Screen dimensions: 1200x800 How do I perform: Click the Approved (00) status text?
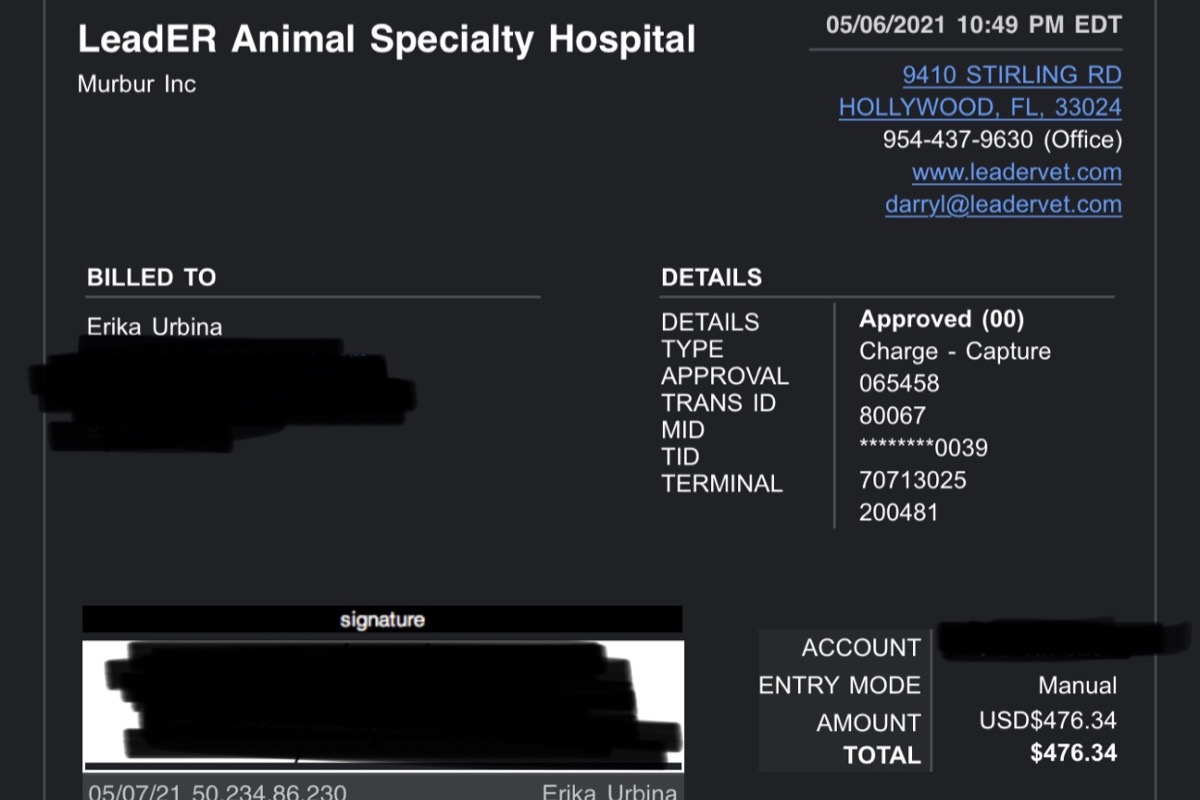(x=941, y=320)
